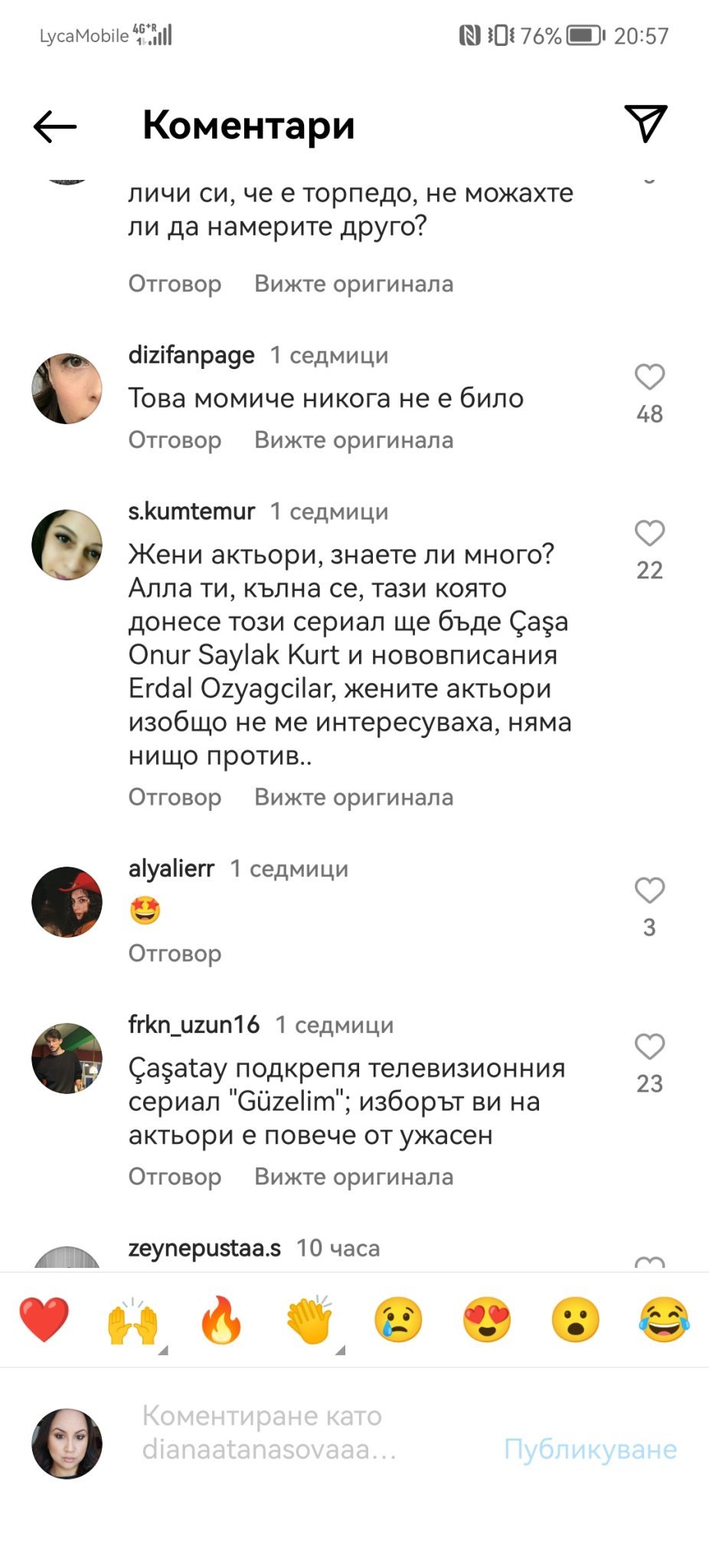Image resolution: width=709 pixels, height=1568 pixels.
Task: Like dizifanpage's comment with the heart
Action: tap(649, 377)
